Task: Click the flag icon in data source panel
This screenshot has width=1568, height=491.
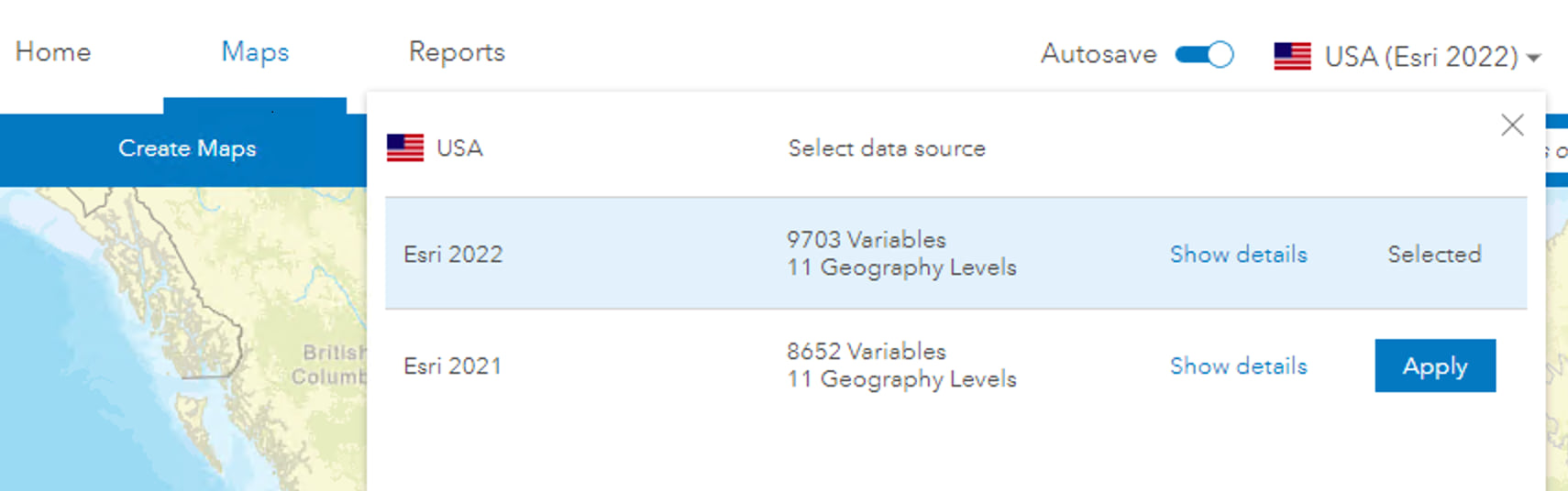Action: (405, 148)
